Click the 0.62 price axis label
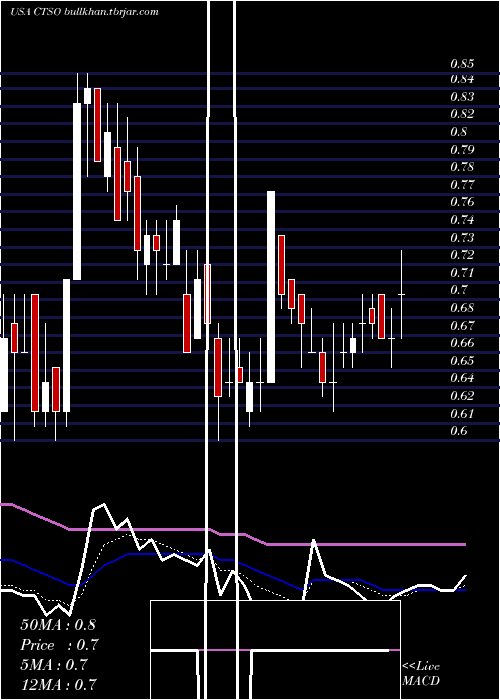500x700 pixels. [462, 396]
